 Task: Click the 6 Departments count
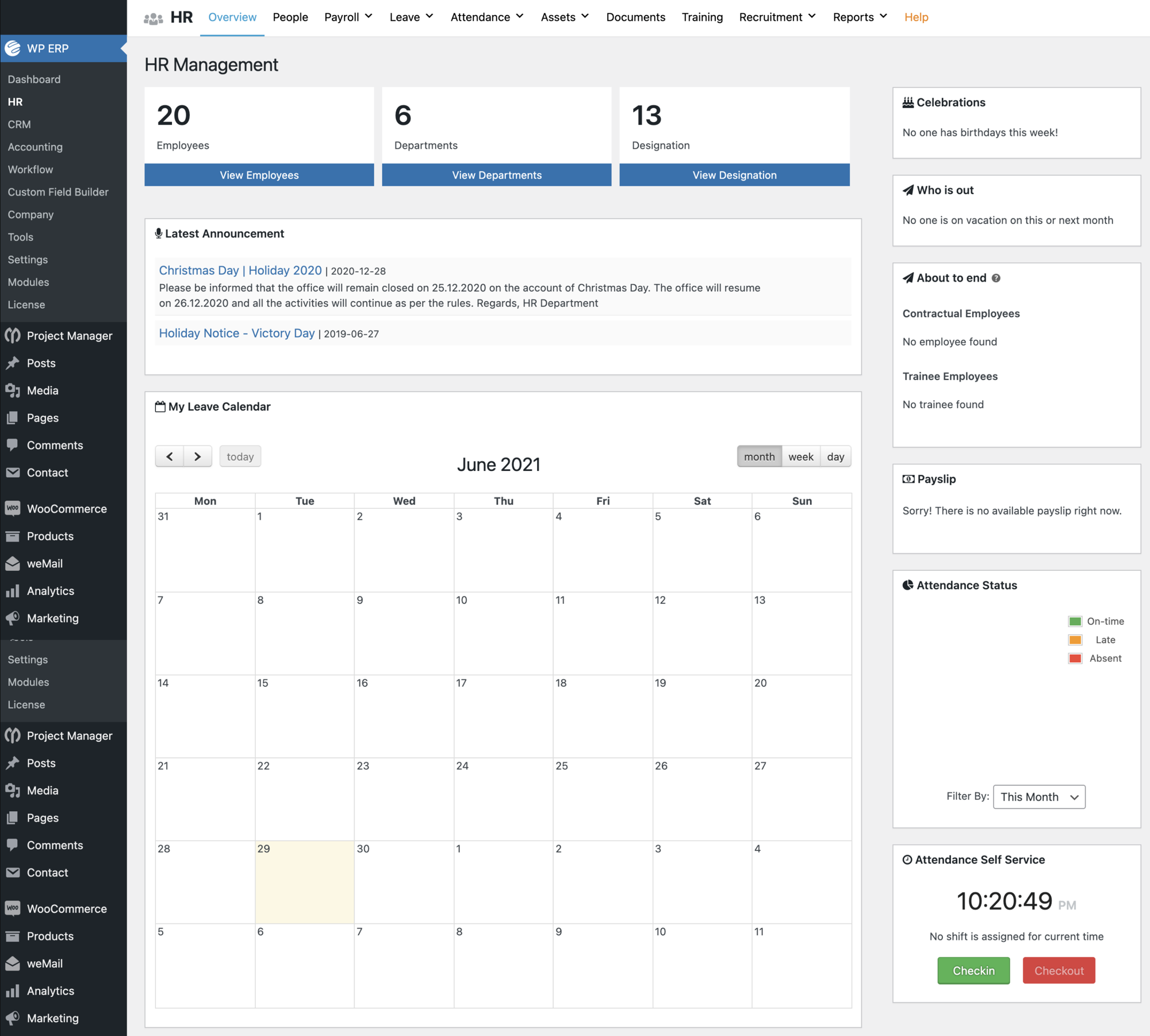click(x=403, y=116)
